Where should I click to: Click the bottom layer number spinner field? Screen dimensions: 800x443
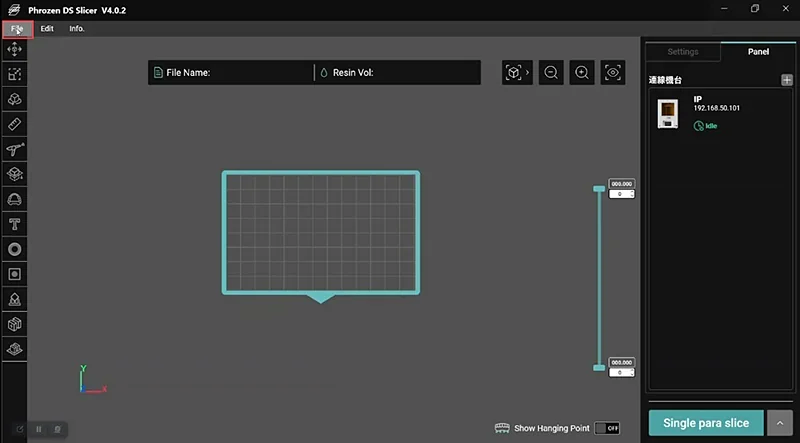[x=622, y=373]
